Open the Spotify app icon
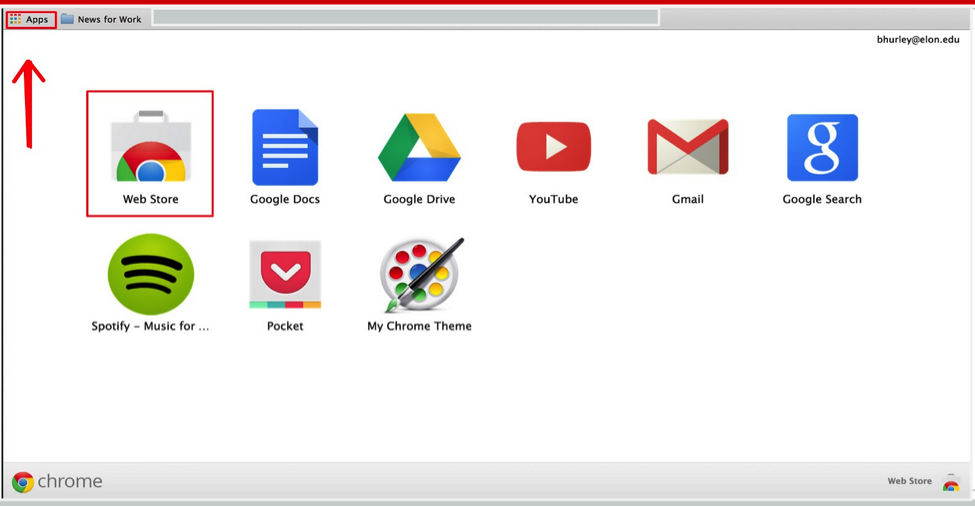Viewport: 975px width, 507px height. pyautogui.click(x=150, y=274)
